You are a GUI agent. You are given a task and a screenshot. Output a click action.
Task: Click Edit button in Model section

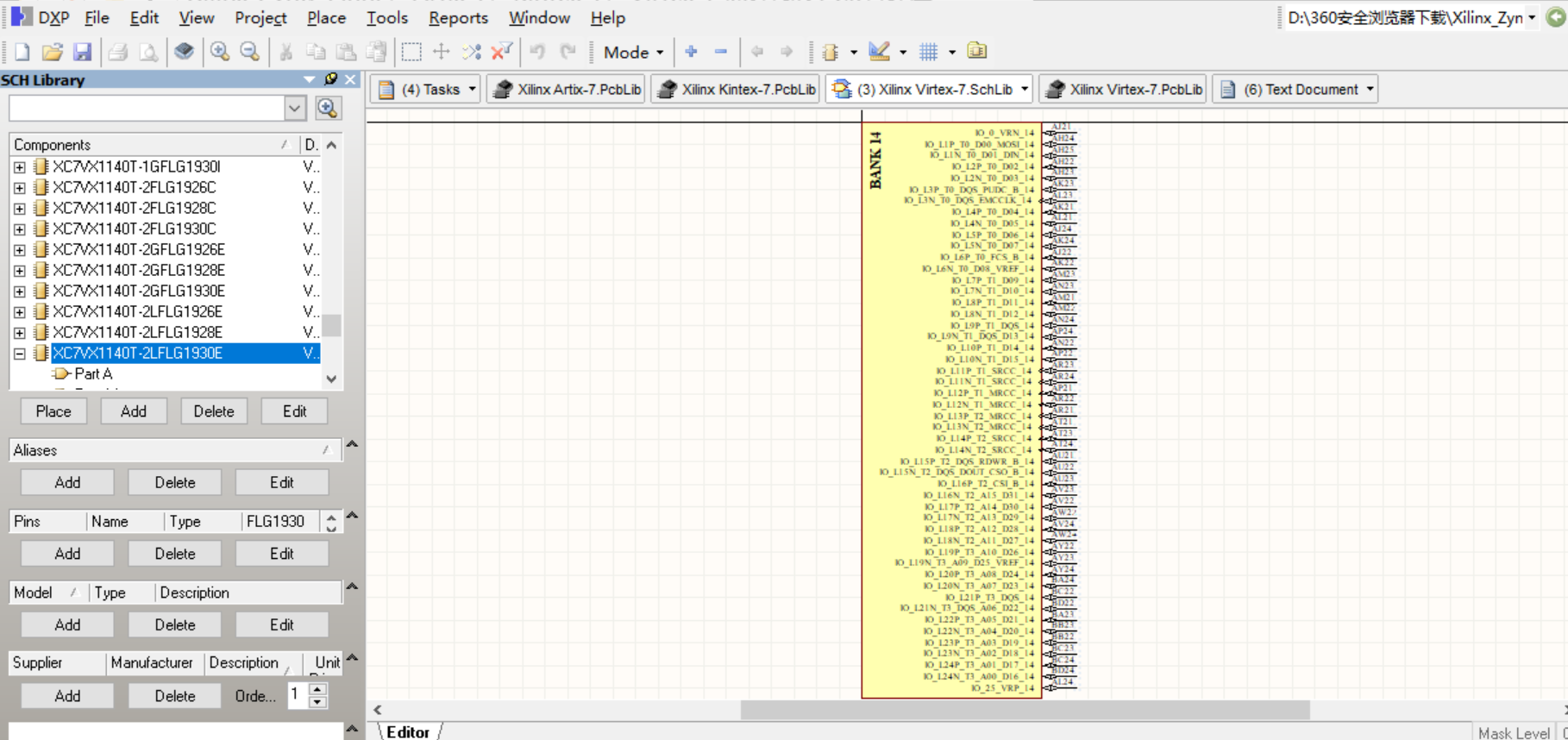point(282,624)
